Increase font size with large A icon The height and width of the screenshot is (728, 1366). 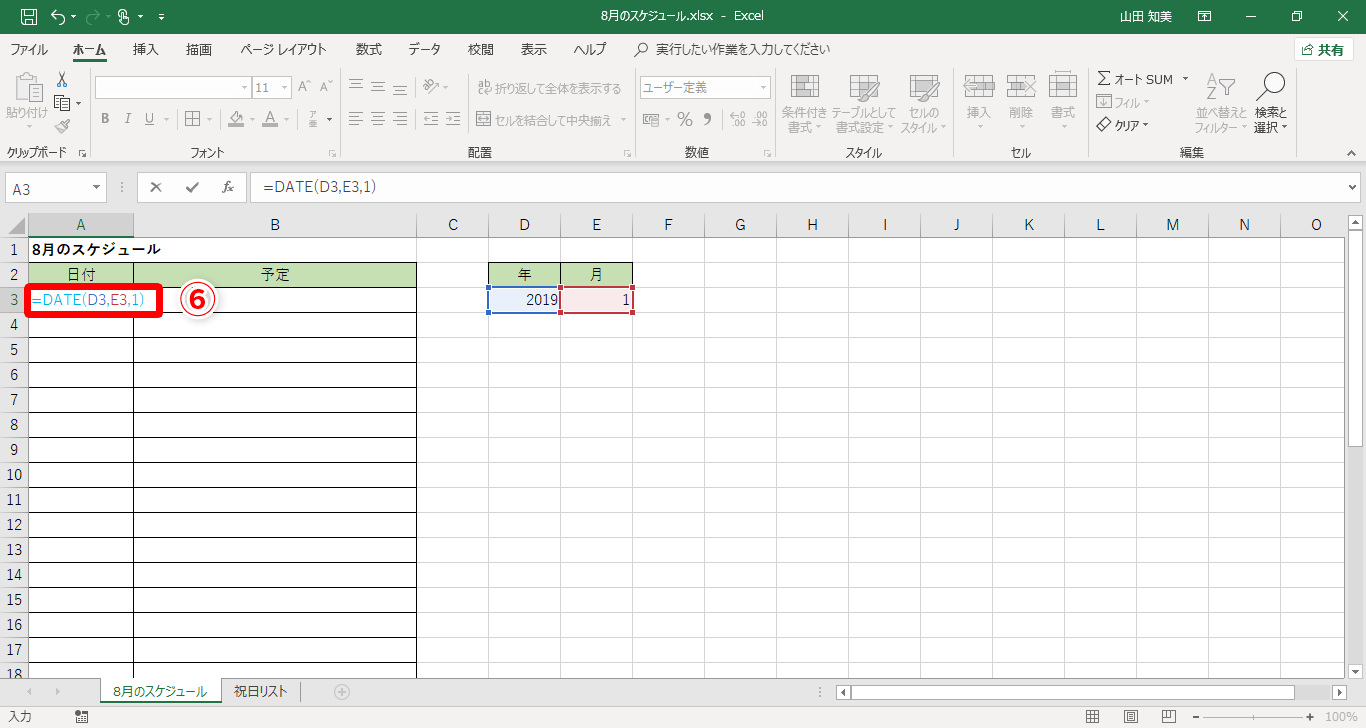(x=305, y=87)
